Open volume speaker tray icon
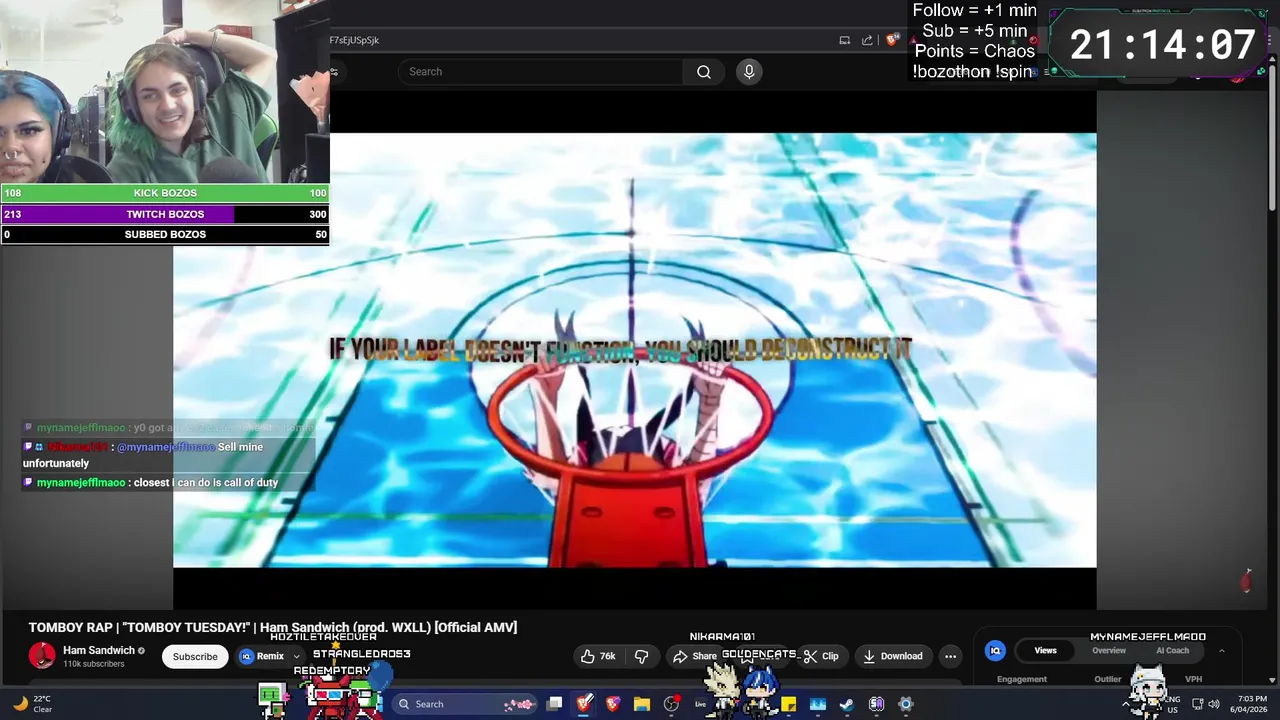The image size is (1280, 720). [x=1214, y=704]
